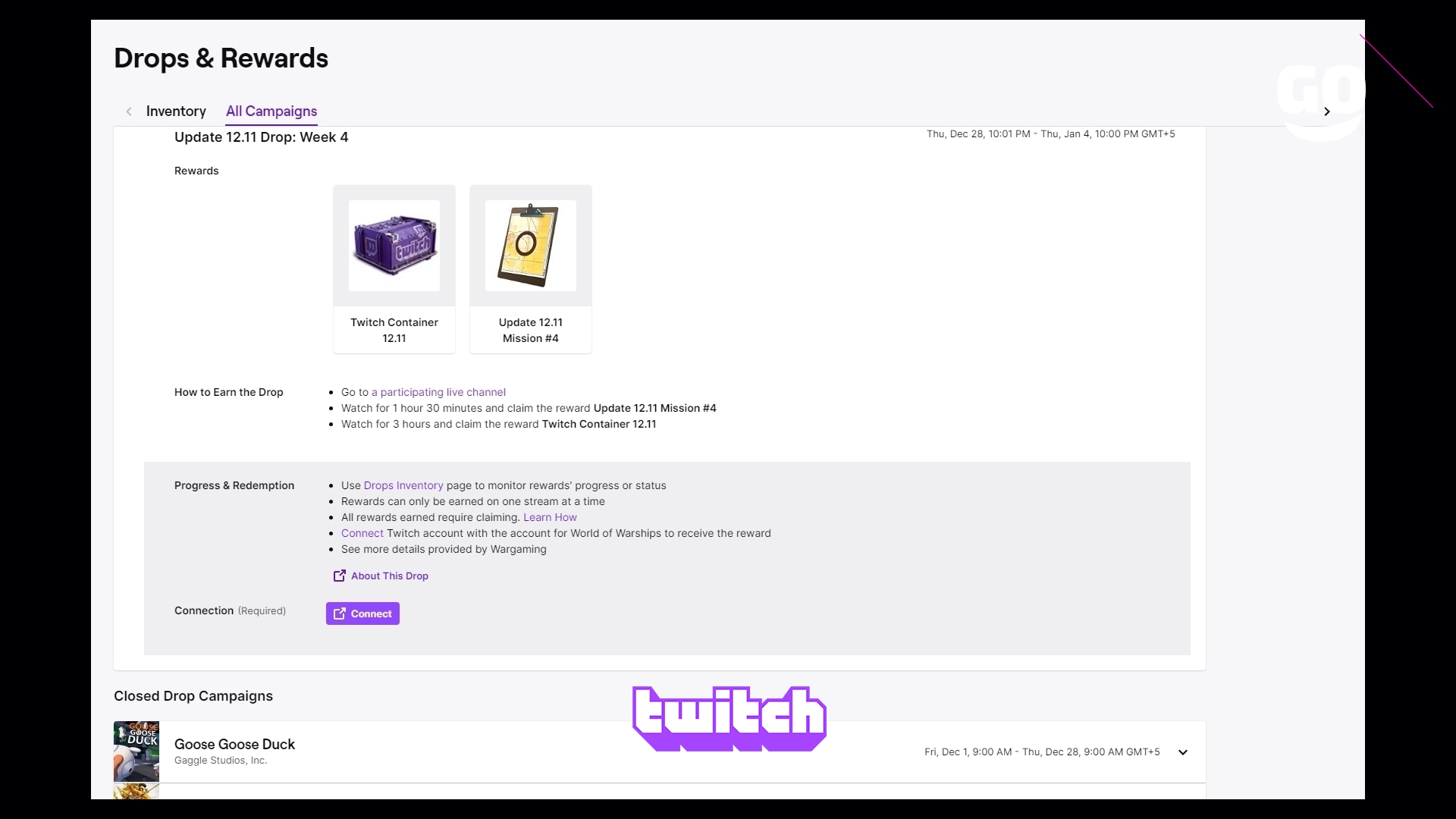Screen dimensions: 1456x819
Task: Click the Connect account requirement field
Action: (362, 613)
